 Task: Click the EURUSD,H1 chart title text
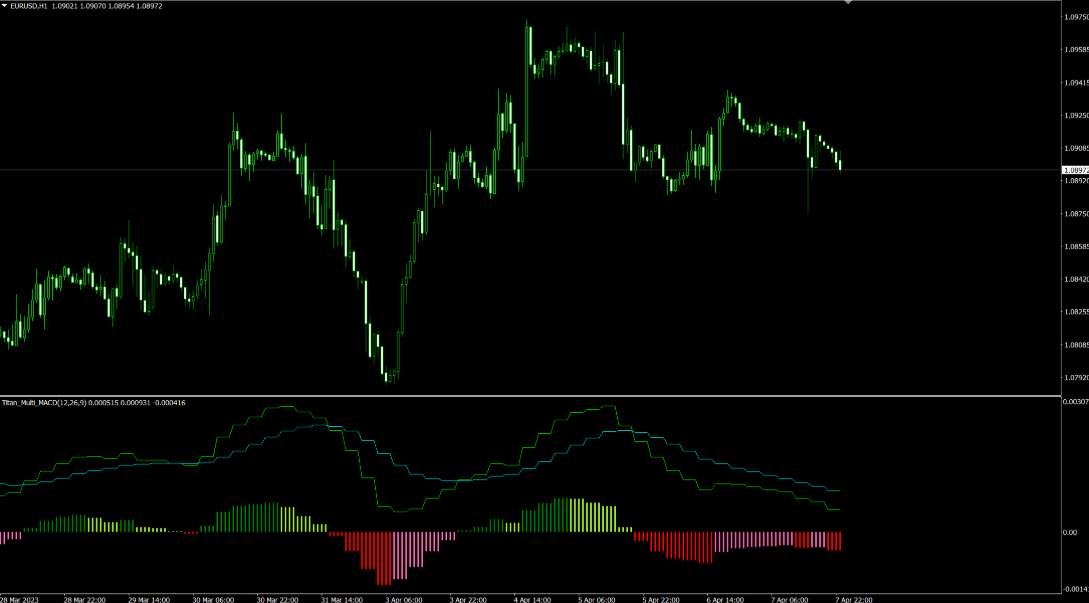click(28, 6)
